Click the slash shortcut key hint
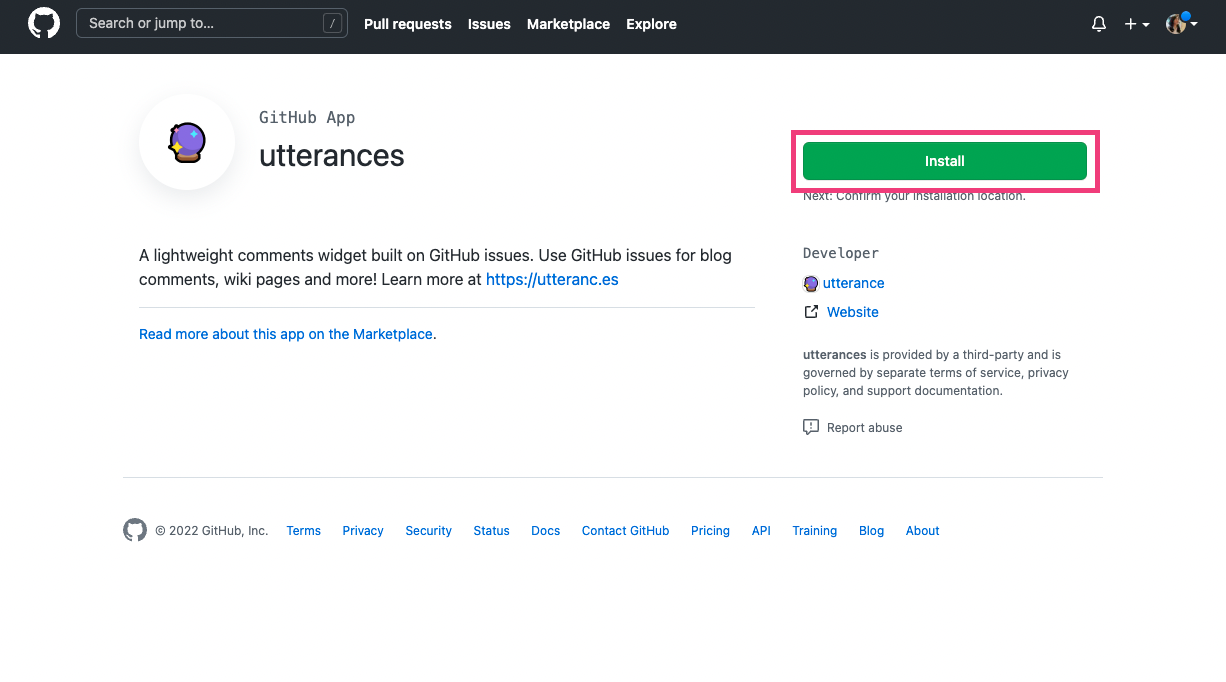 coord(332,24)
